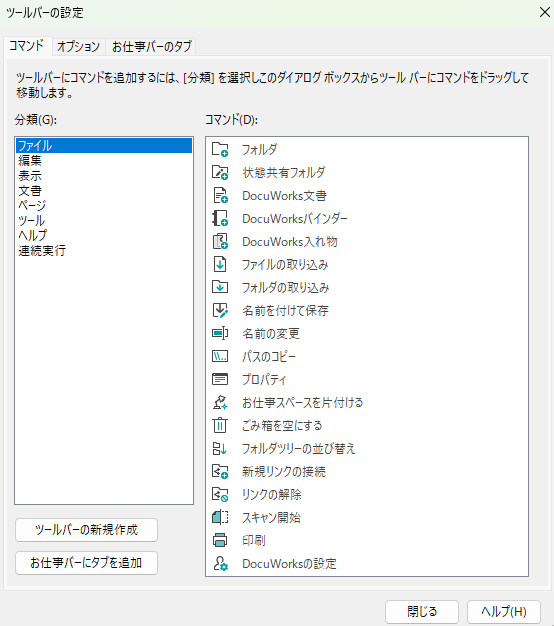Click the お仕事スペースを片付ける icon
The height and width of the screenshot is (626, 554).
pos(220,402)
